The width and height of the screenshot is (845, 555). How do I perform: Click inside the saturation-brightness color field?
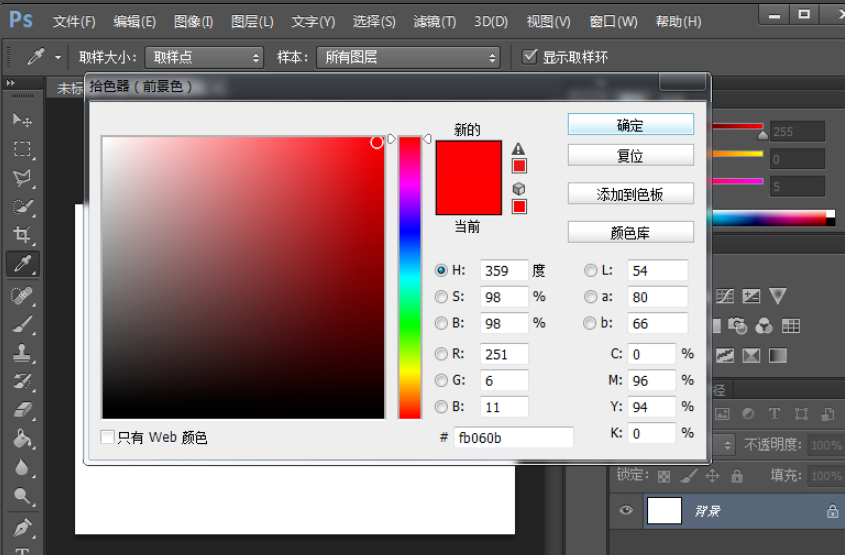(x=243, y=278)
